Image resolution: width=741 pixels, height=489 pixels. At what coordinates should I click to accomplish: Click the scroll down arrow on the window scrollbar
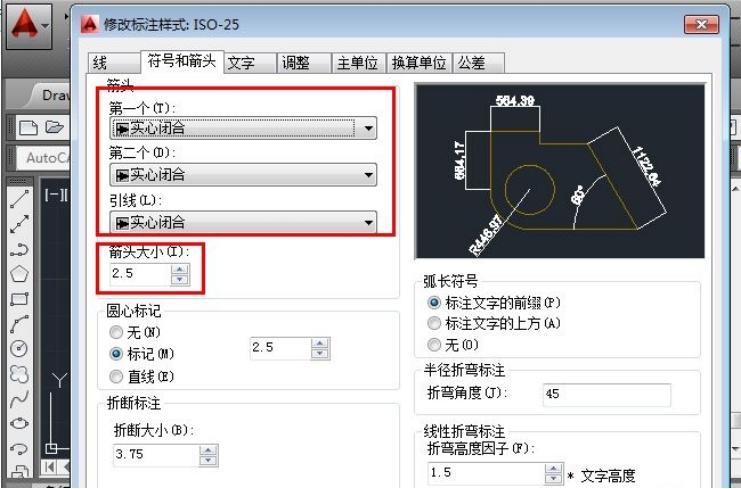735,449
